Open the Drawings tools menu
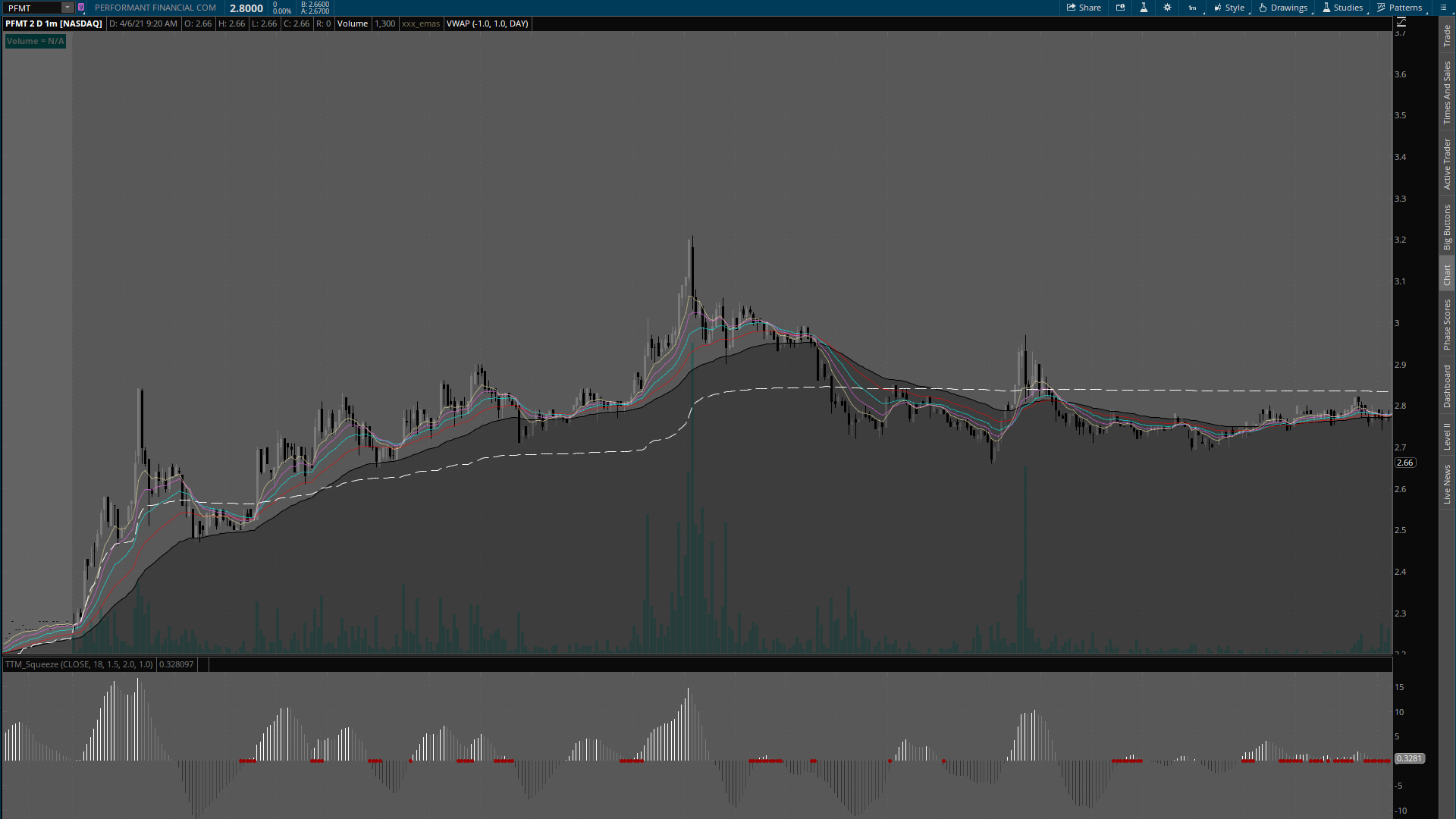 pyautogui.click(x=1283, y=8)
